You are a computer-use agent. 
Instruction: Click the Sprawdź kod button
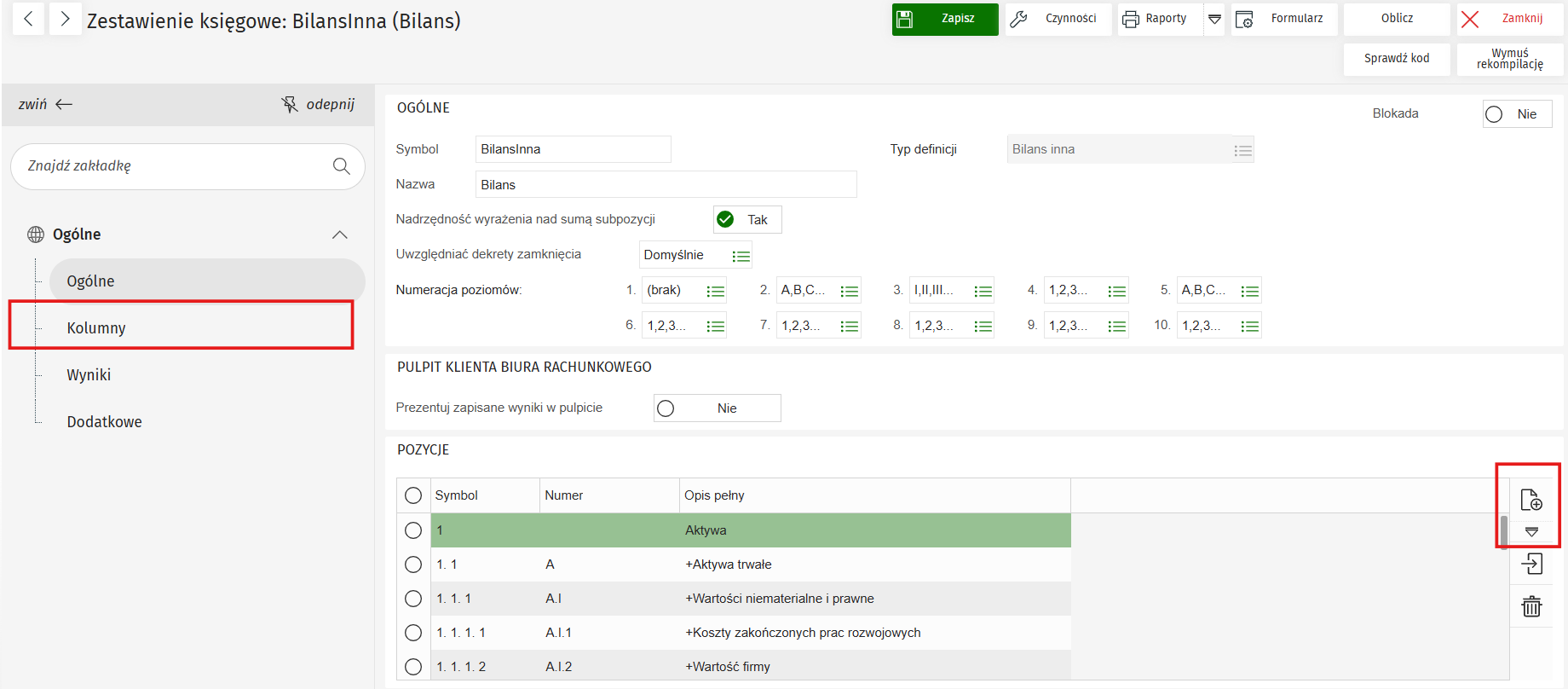[1396, 59]
